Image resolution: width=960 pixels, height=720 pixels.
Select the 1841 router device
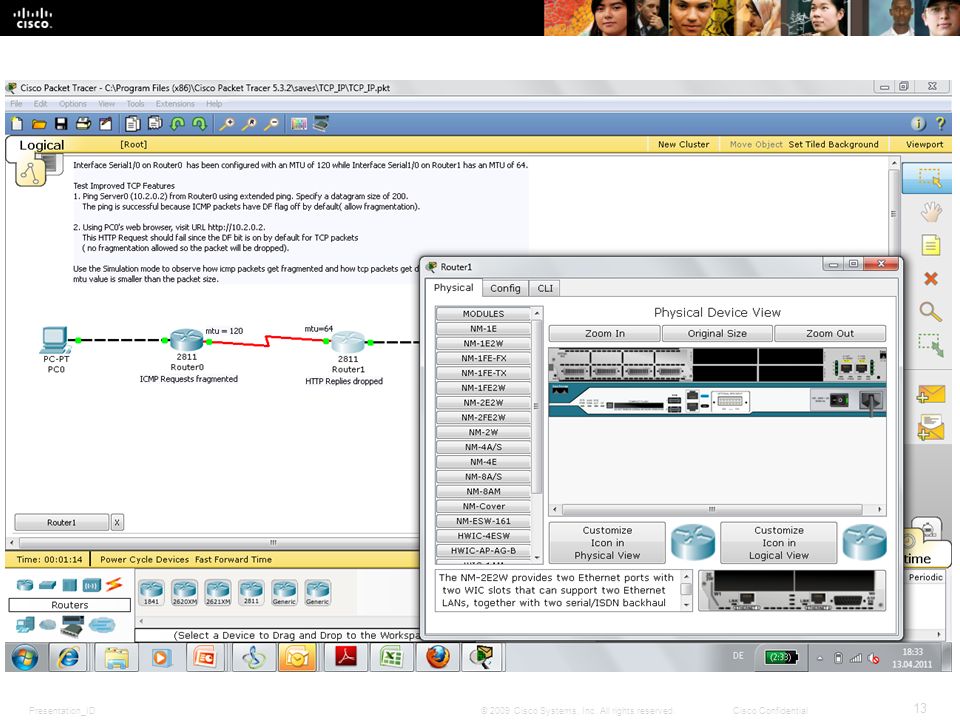pyautogui.click(x=151, y=592)
